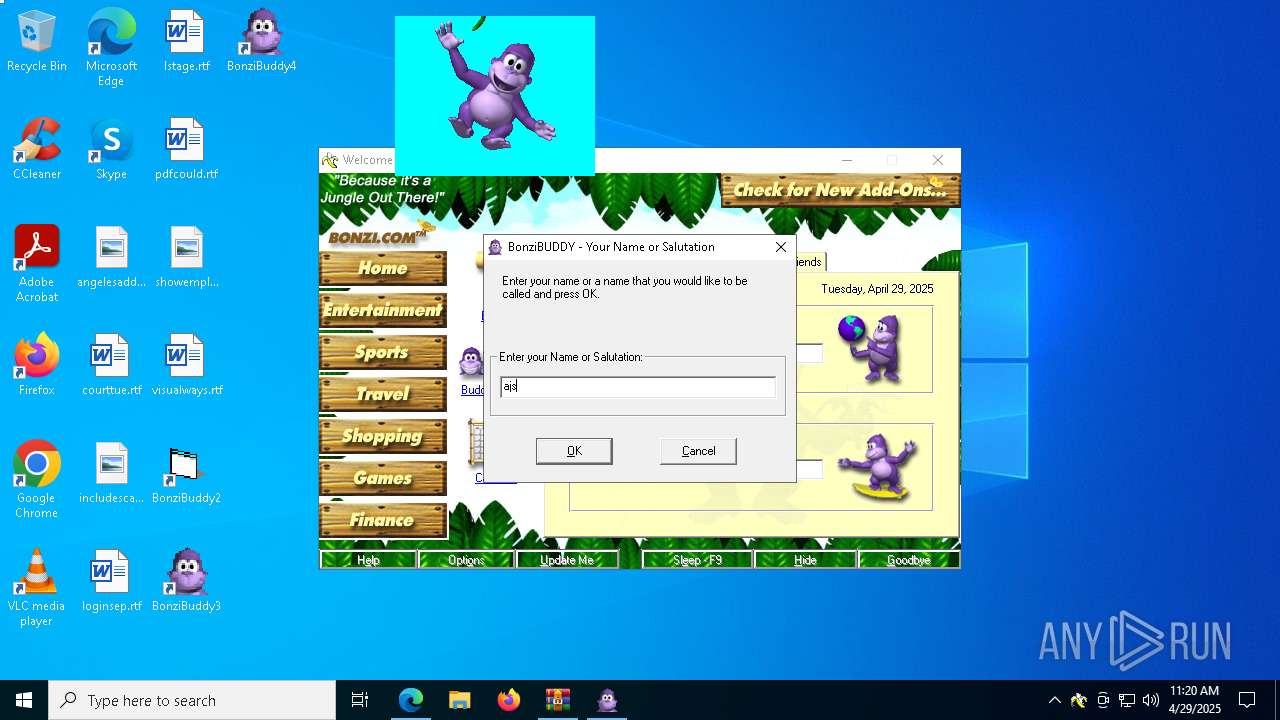The image size is (1280, 720).
Task: Show hidden tray icons chevron
Action: pos(1054,700)
